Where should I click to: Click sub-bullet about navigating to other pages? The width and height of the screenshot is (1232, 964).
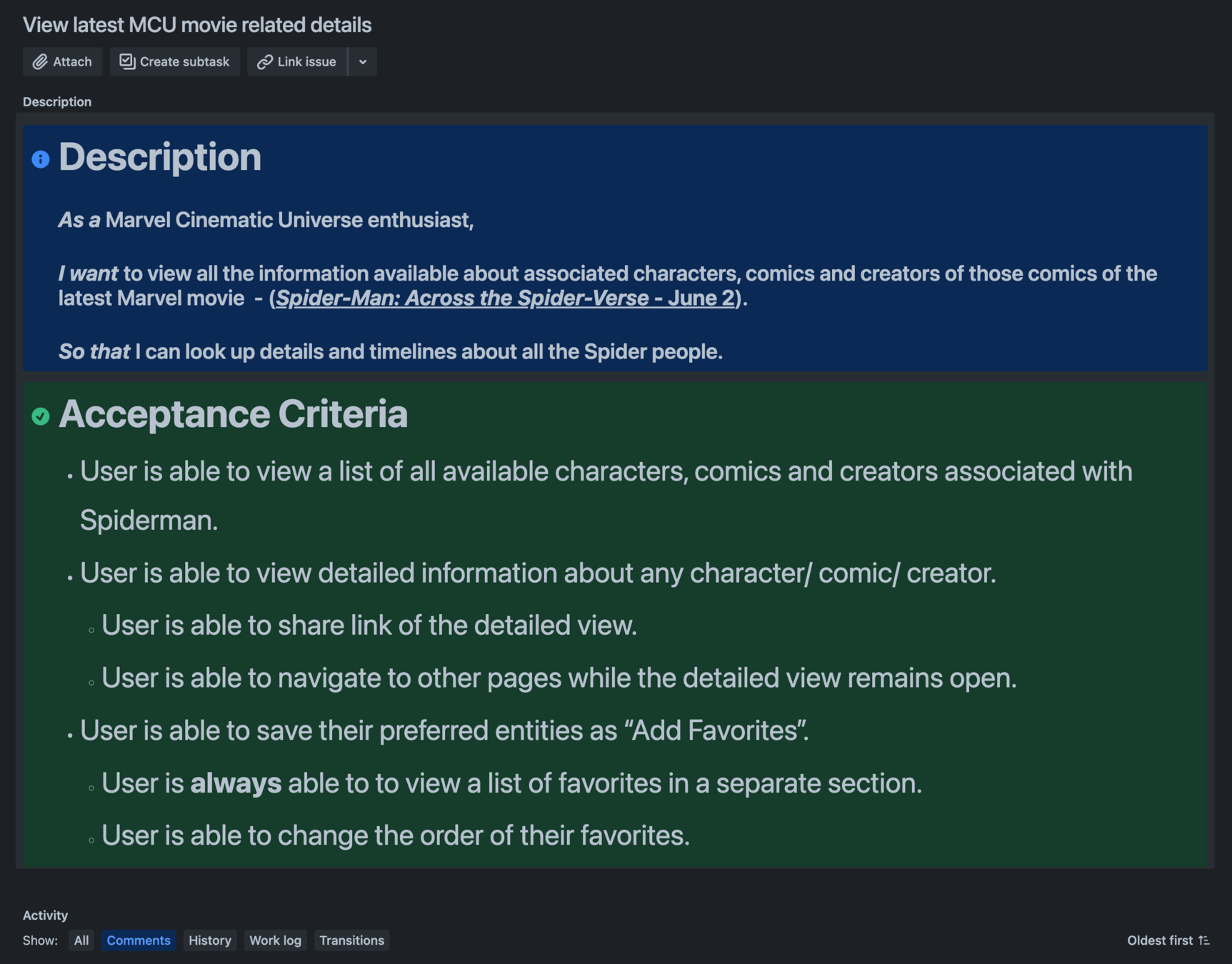pyautogui.click(x=559, y=678)
